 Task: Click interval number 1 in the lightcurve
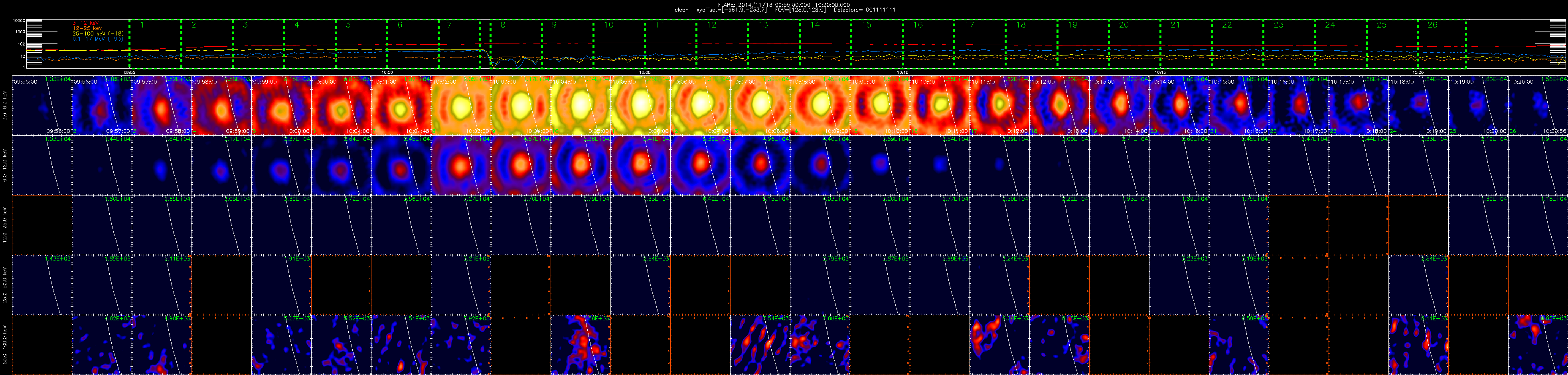(x=142, y=25)
